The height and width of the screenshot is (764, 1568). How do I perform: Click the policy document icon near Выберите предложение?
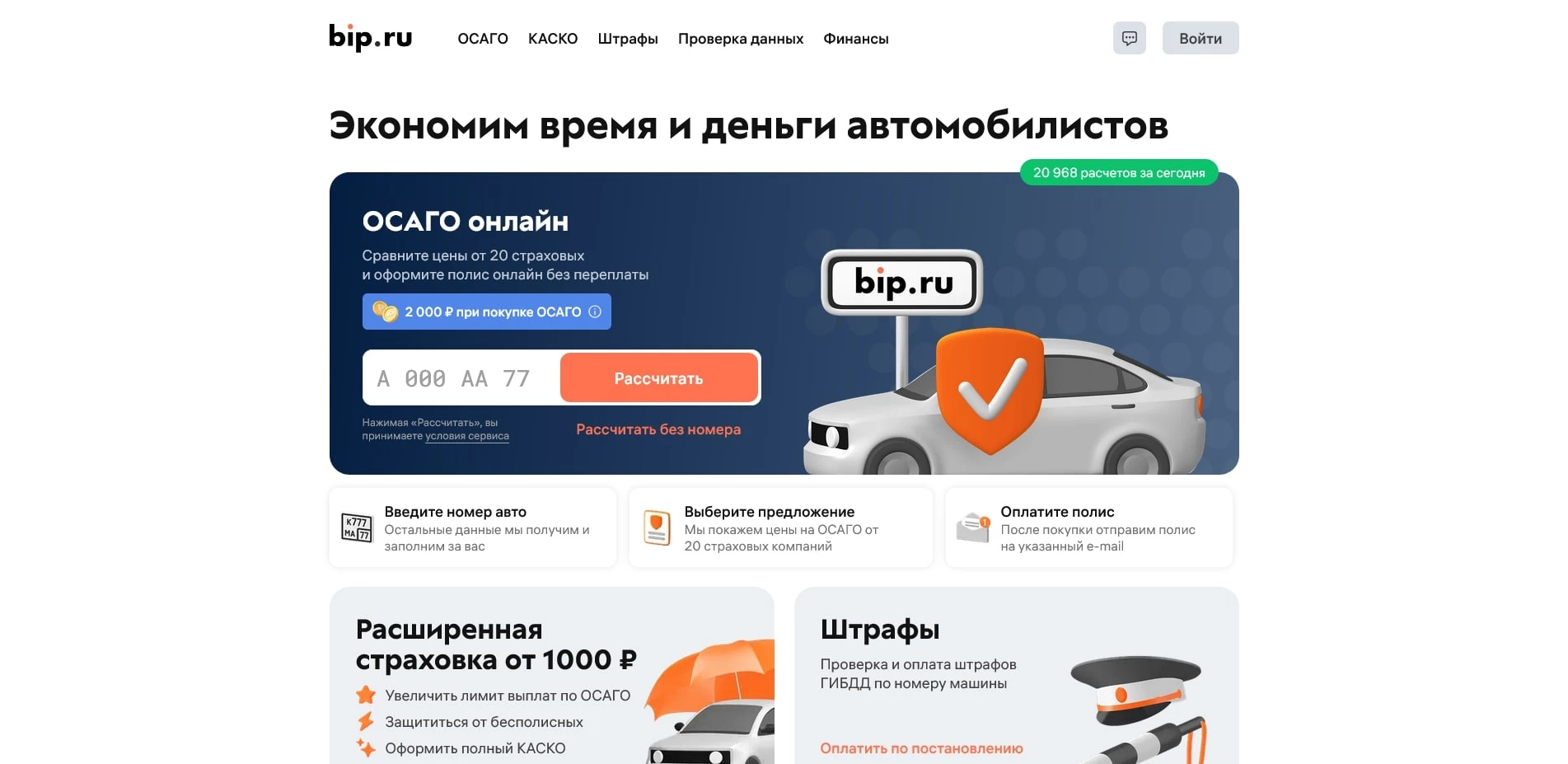click(x=657, y=528)
